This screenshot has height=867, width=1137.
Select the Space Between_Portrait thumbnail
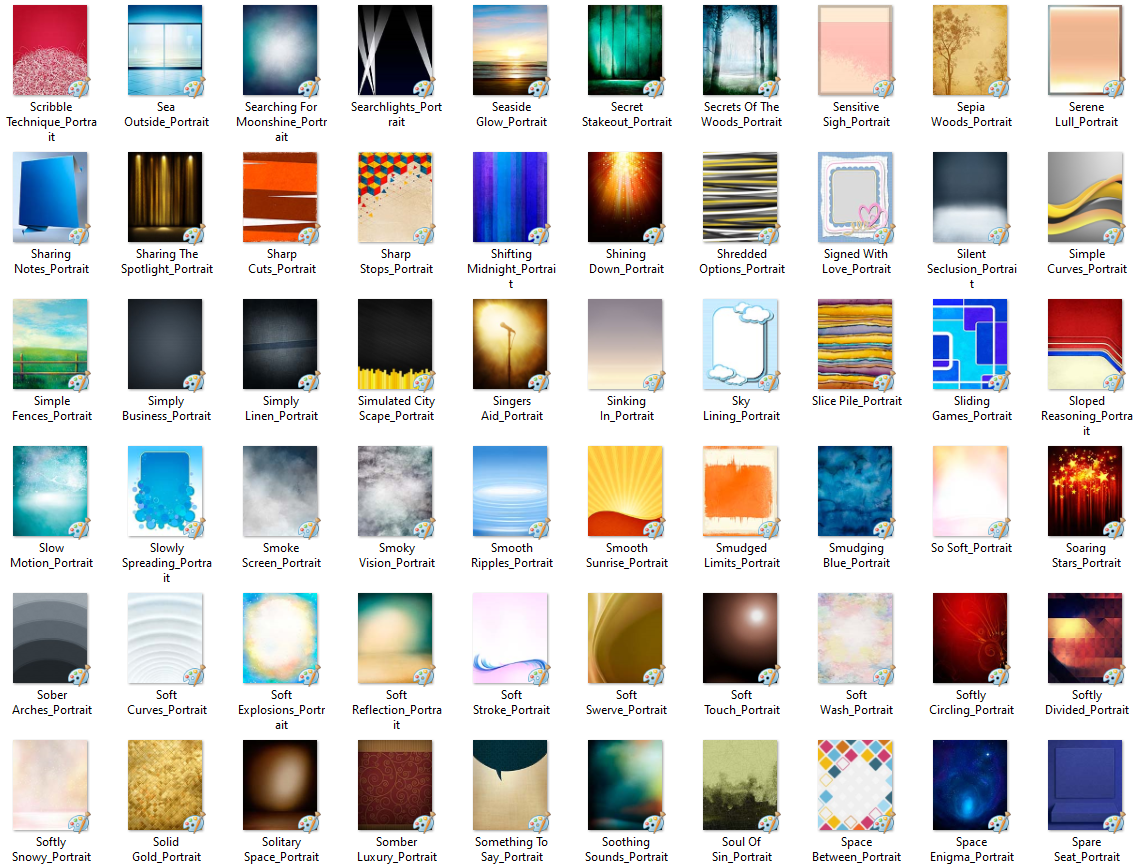coord(856,785)
